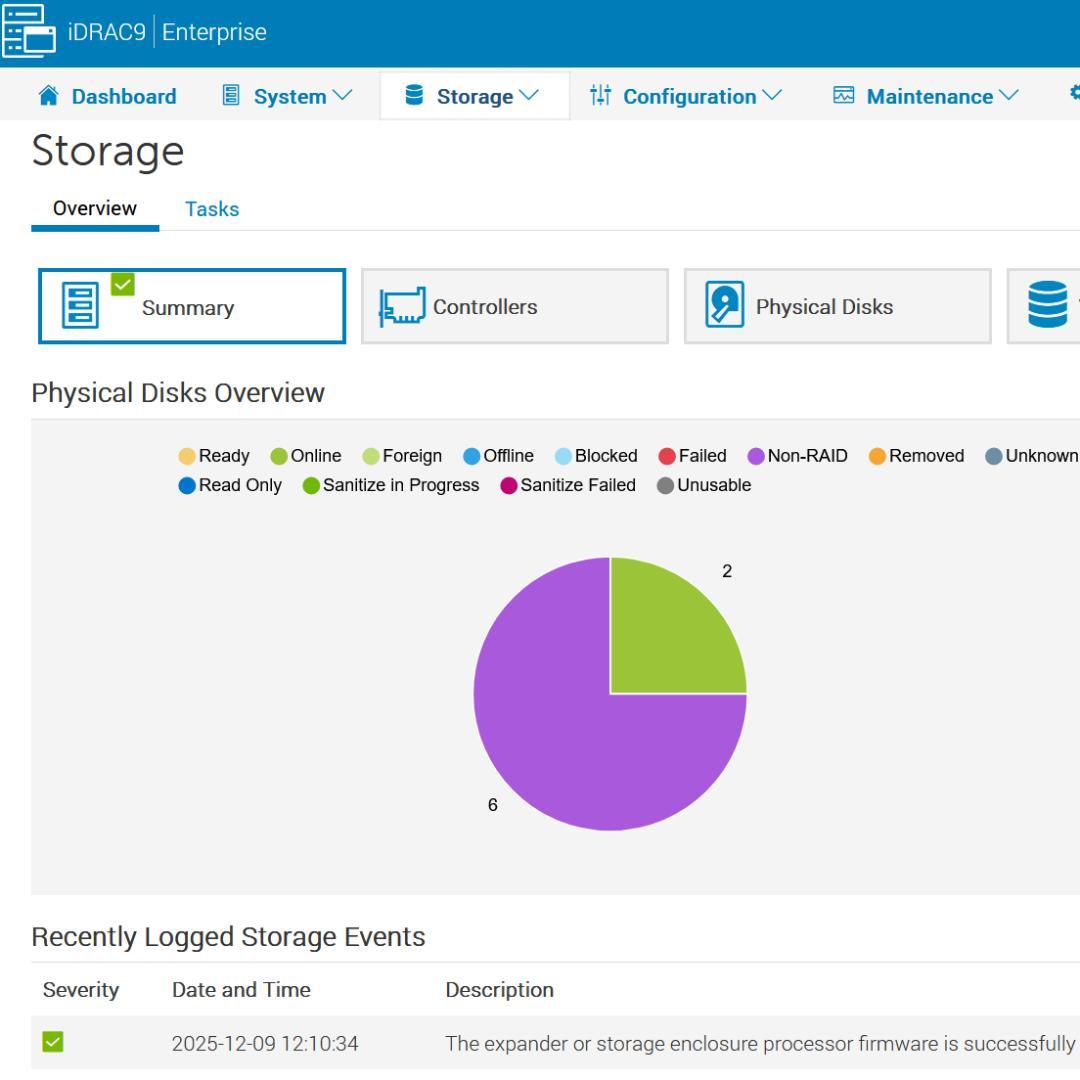This screenshot has width=1080, height=1080.
Task: Expand the Storage dropdown menu
Action: coord(474,96)
